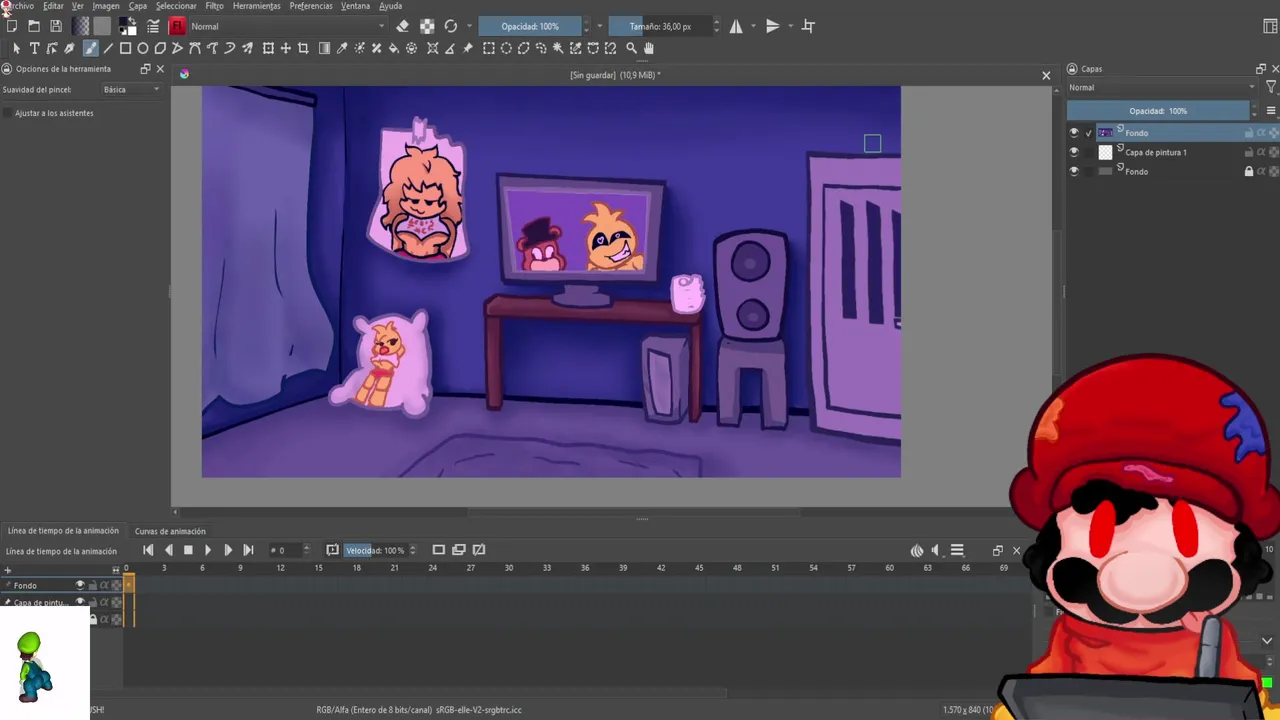
Task: Adjust Capas panel Opacidad slider
Action: 1158,111
